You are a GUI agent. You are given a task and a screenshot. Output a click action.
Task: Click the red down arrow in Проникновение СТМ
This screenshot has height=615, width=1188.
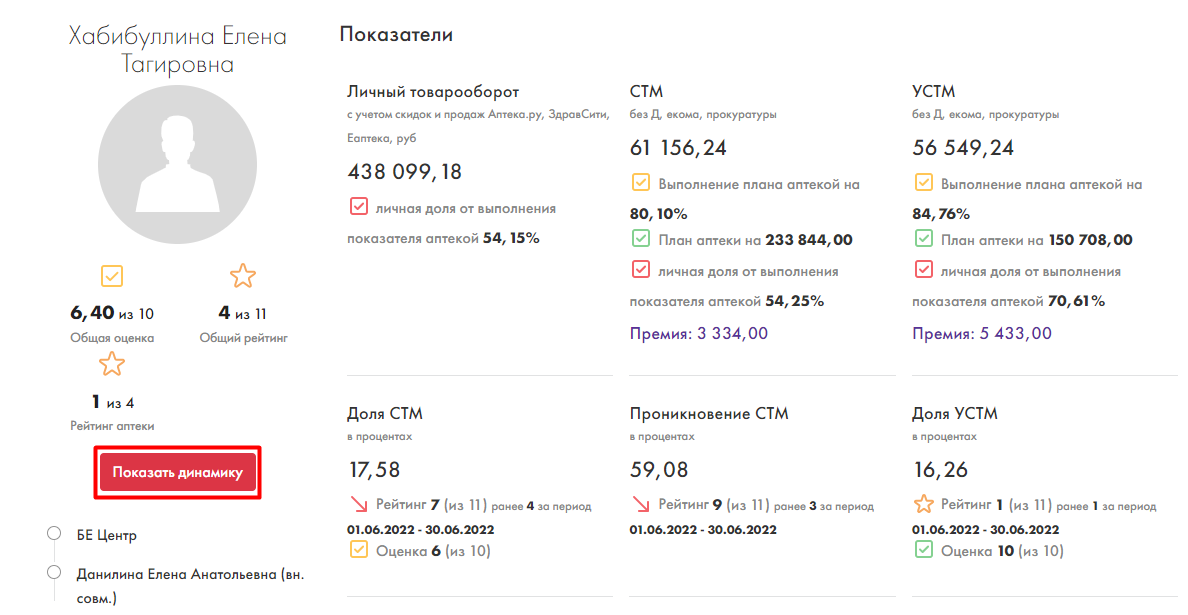(640, 505)
